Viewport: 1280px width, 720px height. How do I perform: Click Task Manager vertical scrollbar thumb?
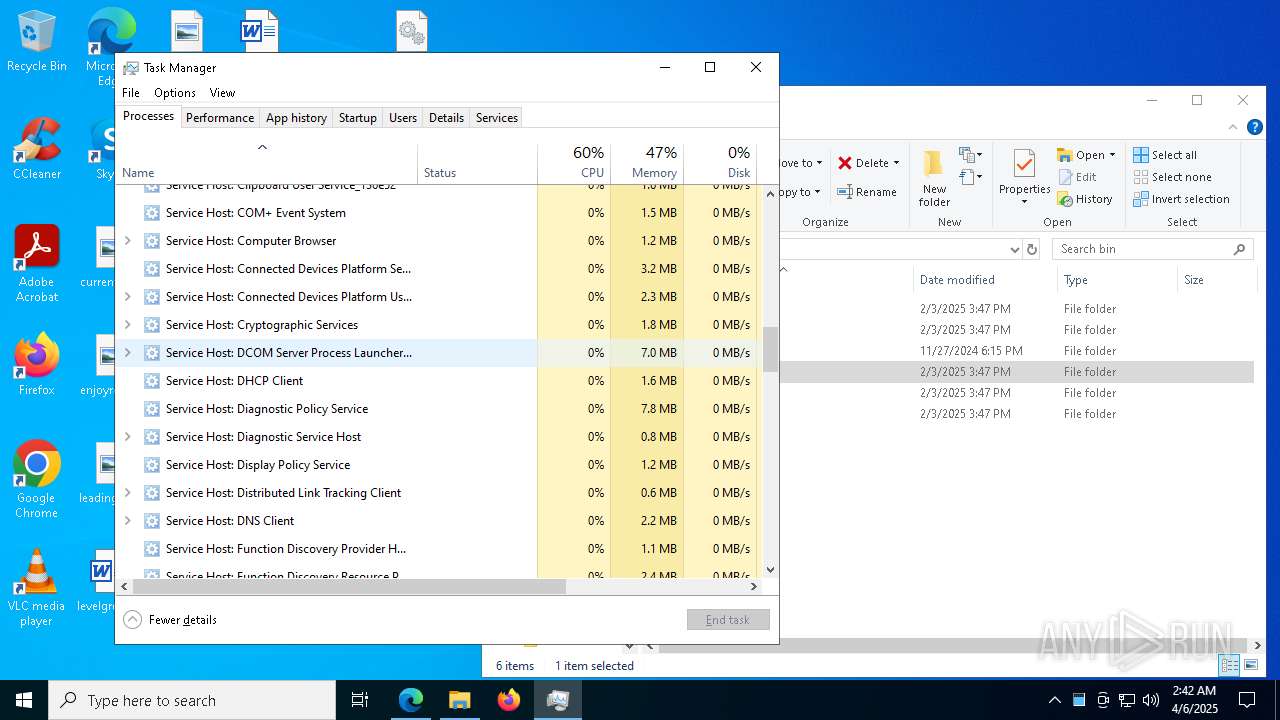(770, 349)
